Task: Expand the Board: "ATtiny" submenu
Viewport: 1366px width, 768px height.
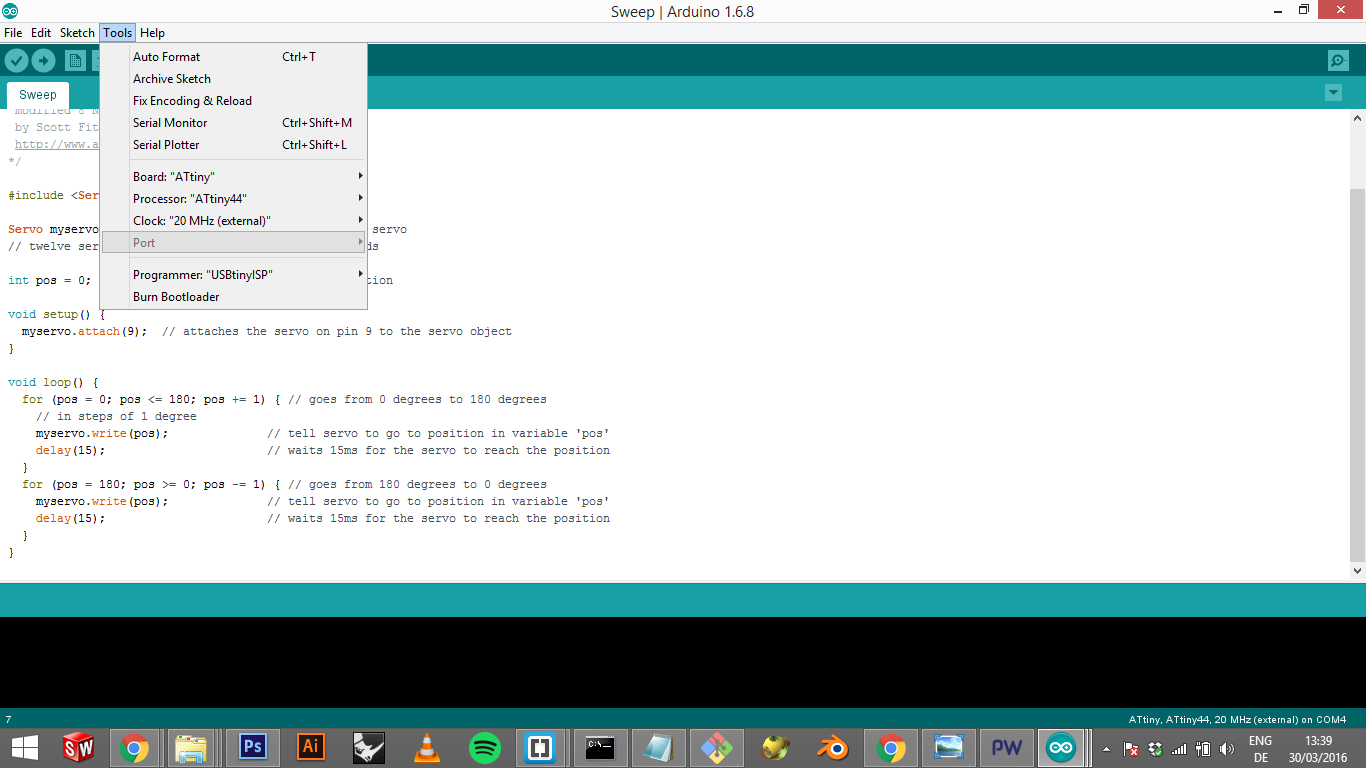Action: tap(234, 177)
